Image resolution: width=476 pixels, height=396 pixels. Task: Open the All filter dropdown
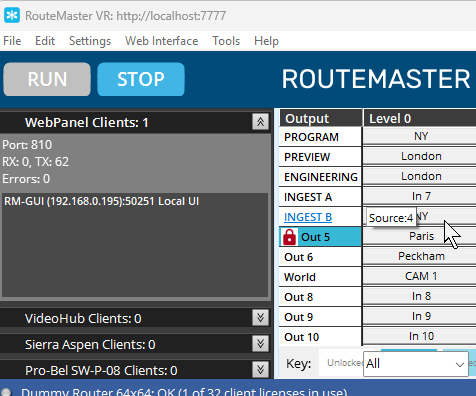tap(415, 364)
